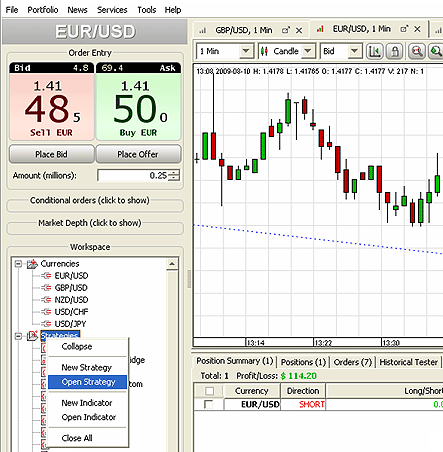The width and height of the screenshot is (443, 452).
Task: Increase the Amount value with the up stepper
Action: click(x=174, y=172)
